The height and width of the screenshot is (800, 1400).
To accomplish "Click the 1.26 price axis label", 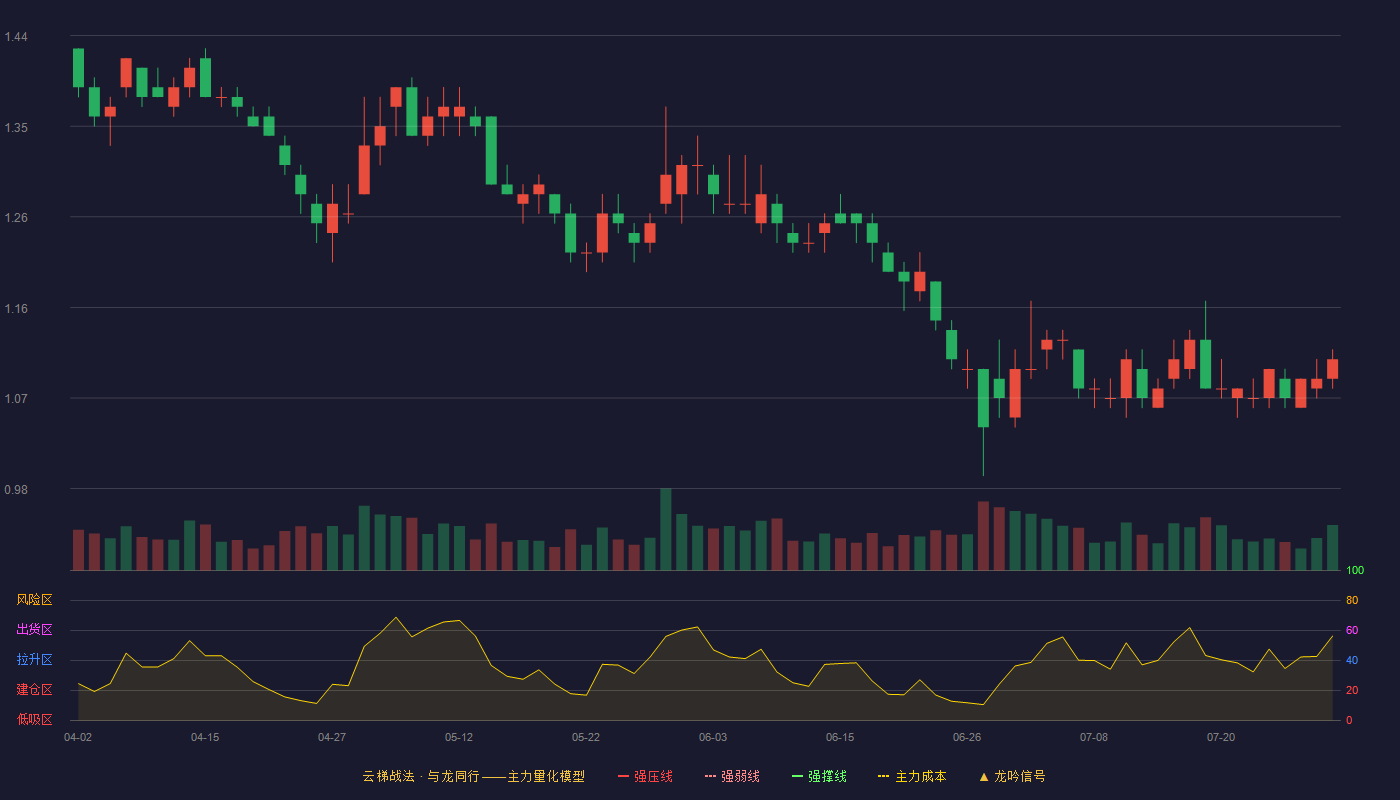I will tap(16, 218).
